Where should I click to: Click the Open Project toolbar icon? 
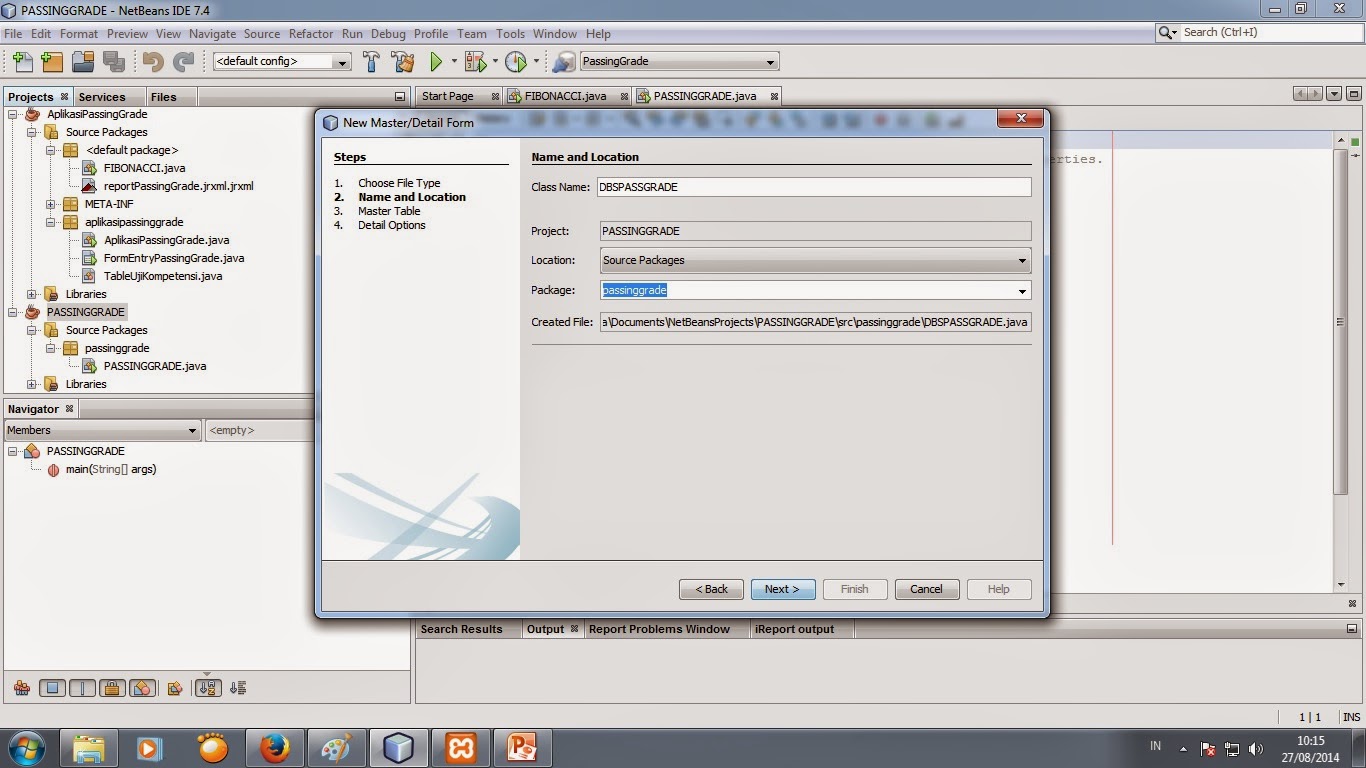(x=83, y=62)
